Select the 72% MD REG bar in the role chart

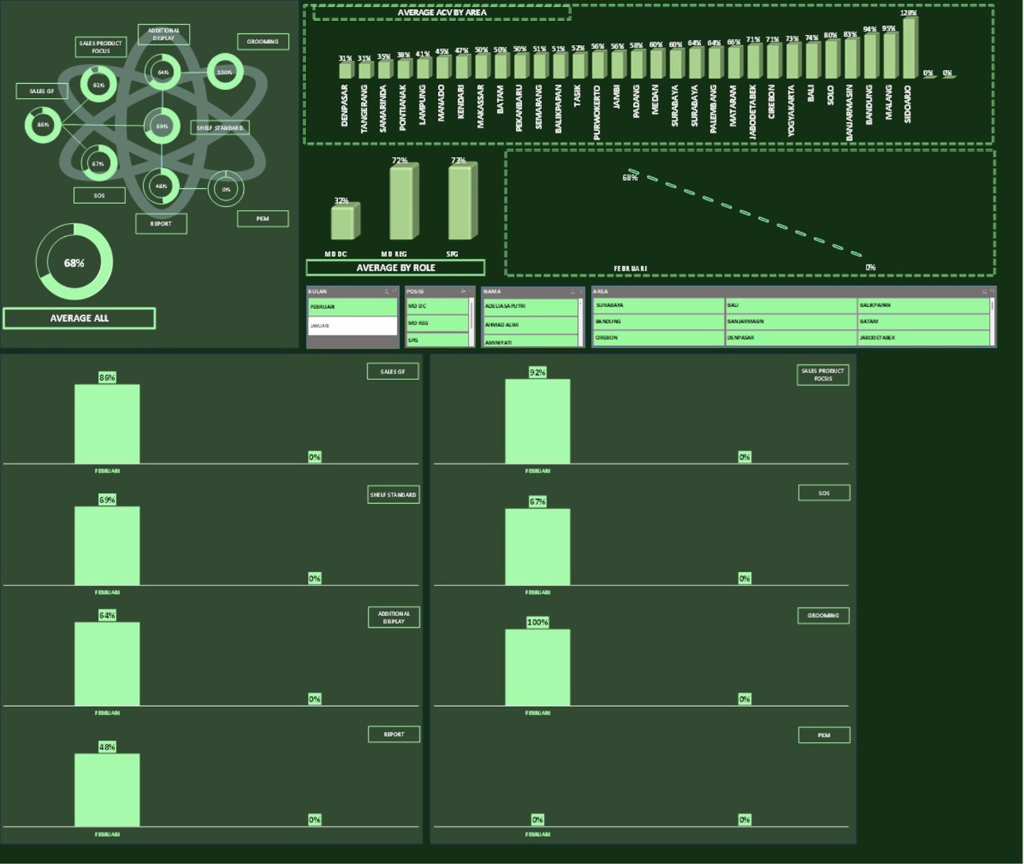pyautogui.click(x=403, y=202)
